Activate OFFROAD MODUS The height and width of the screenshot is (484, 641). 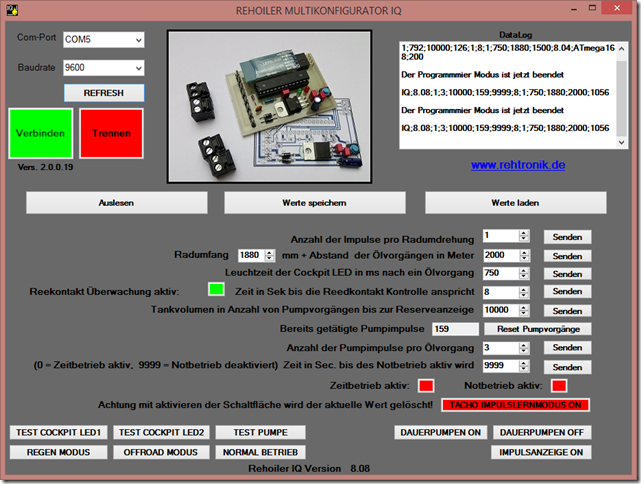[x=161, y=452]
